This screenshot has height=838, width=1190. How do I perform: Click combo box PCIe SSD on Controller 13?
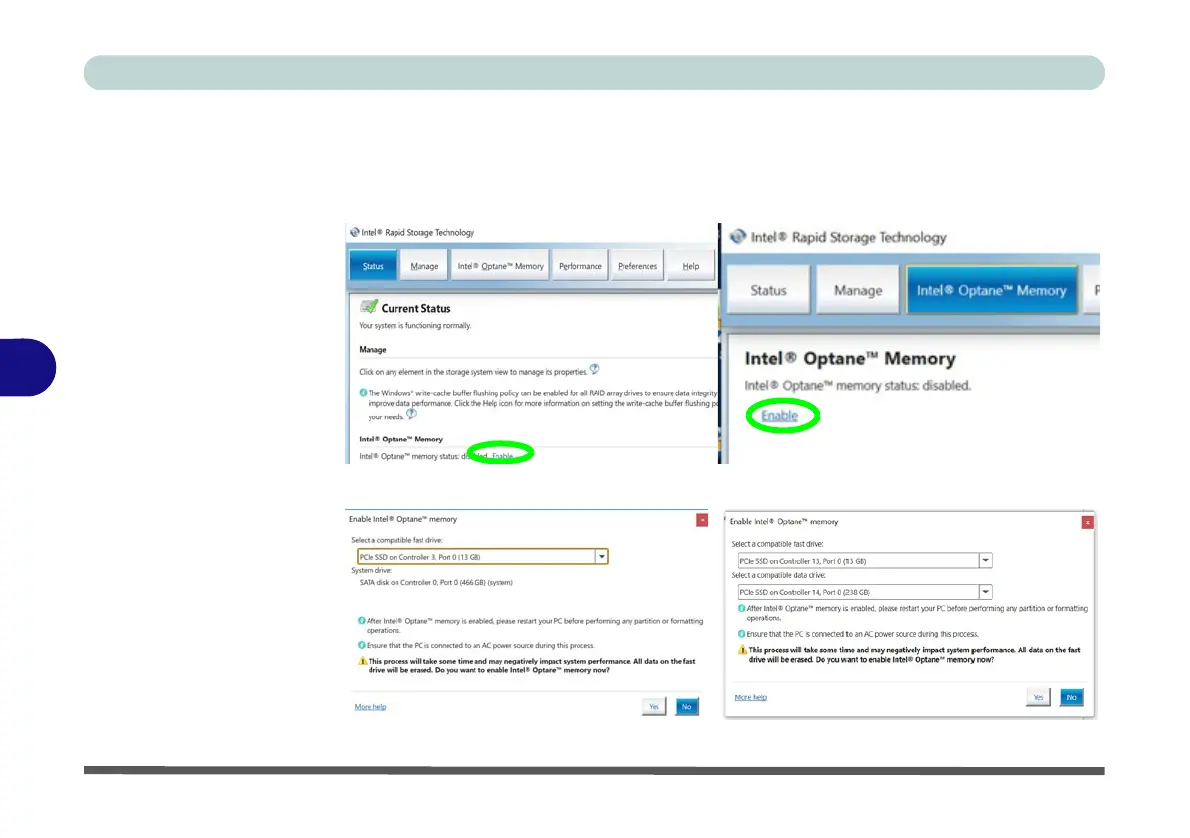[864, 560]
